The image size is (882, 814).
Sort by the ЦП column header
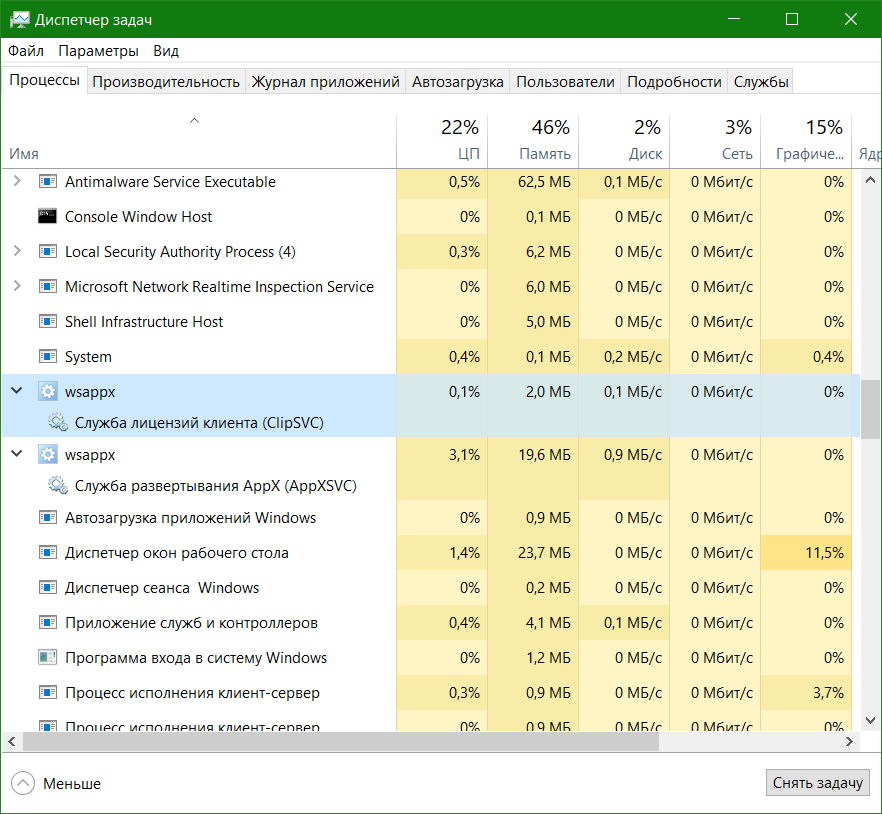[442, 141]
